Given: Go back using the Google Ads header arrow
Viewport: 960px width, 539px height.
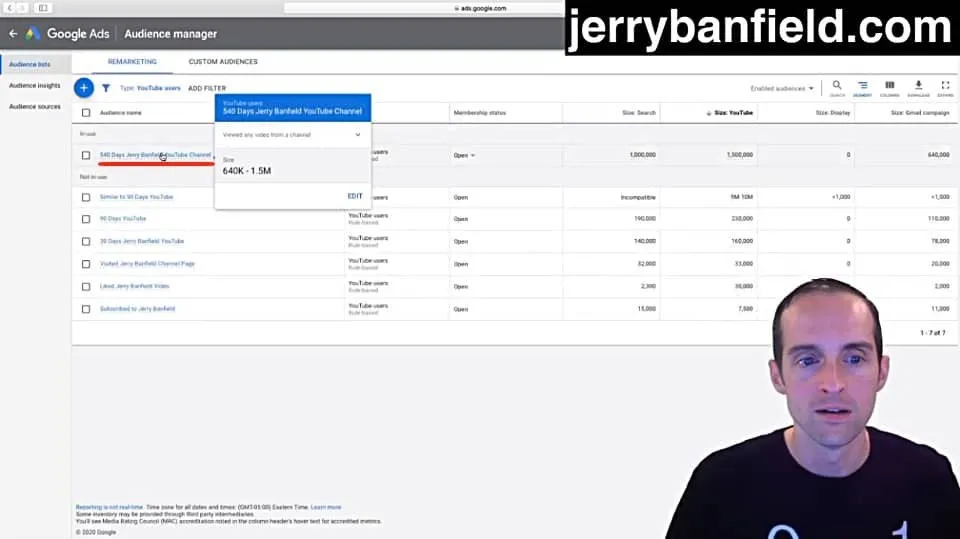Looking at the screenshot, I should (x=13, y=34).
